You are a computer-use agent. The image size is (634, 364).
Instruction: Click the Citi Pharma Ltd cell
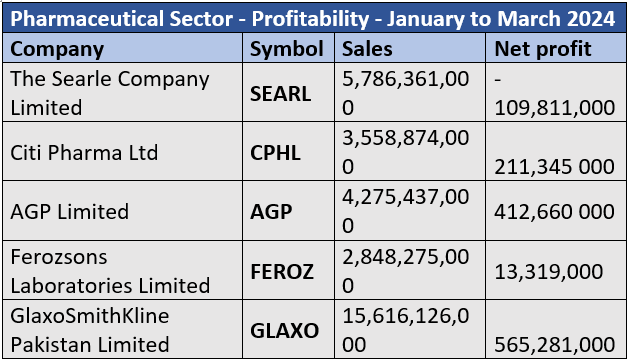pos(123,152)
